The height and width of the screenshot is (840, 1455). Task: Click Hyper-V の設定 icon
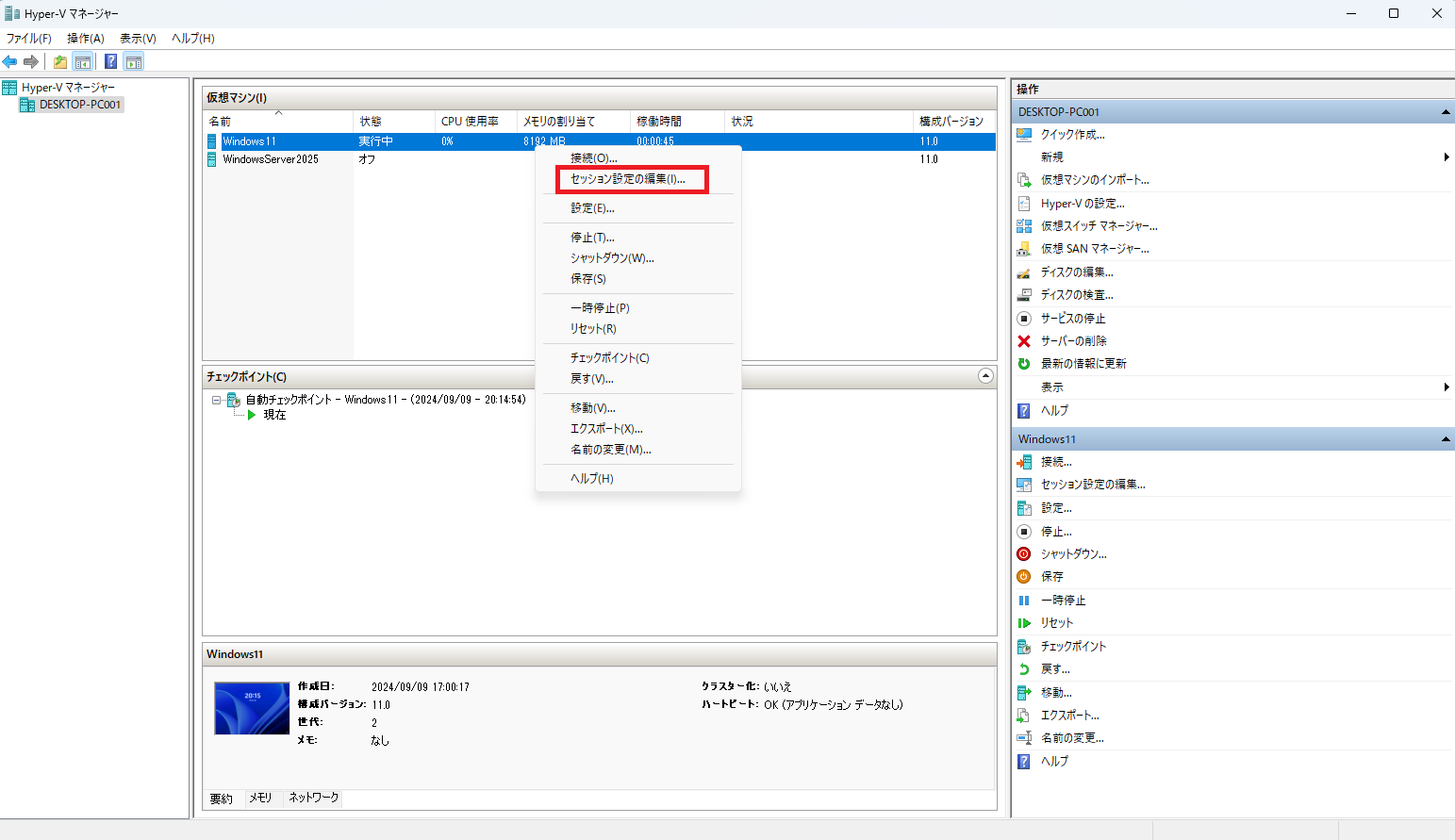1024,203
